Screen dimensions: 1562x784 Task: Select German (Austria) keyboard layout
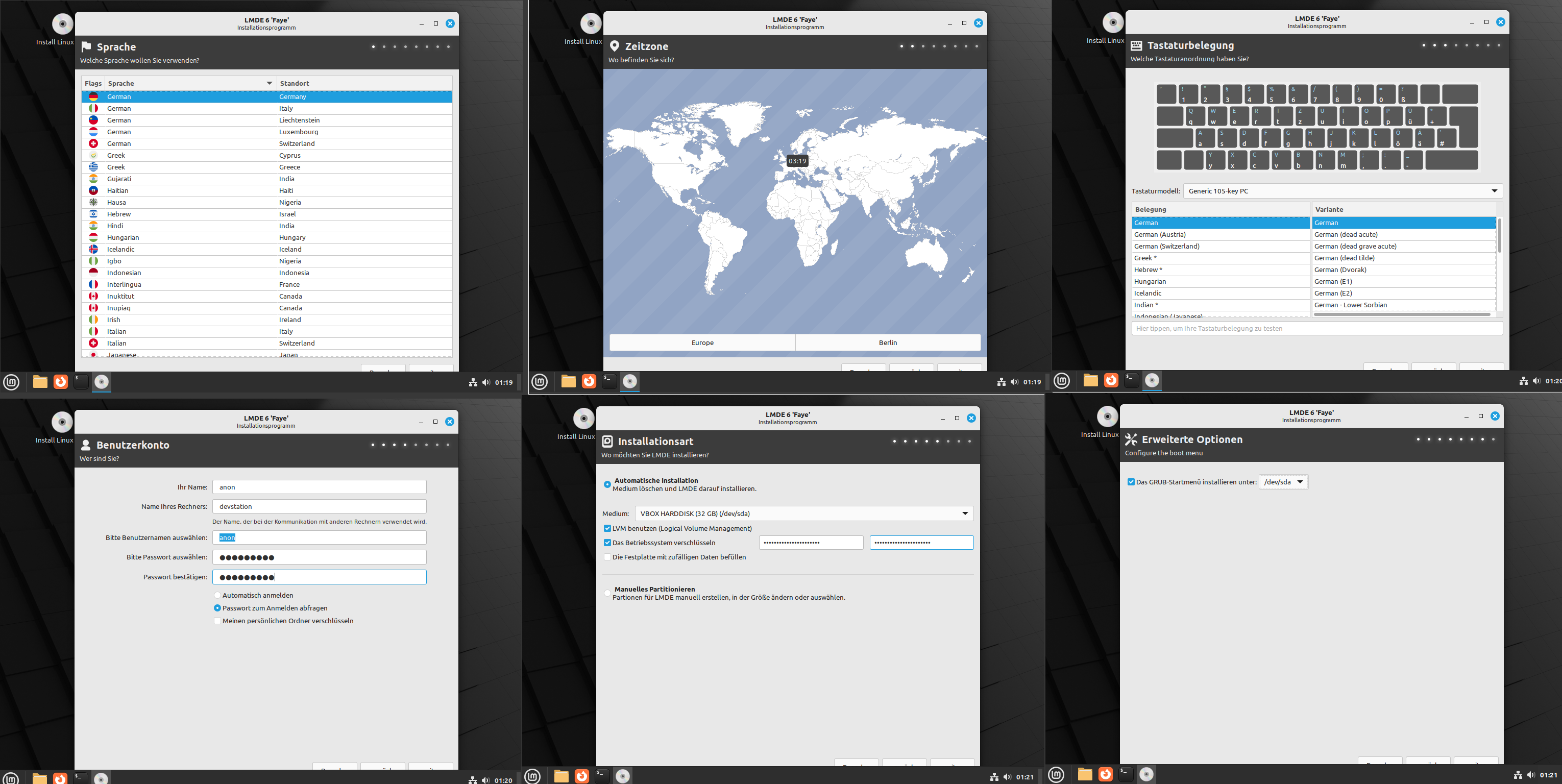pyautogui.click(x=1221, y=235)
